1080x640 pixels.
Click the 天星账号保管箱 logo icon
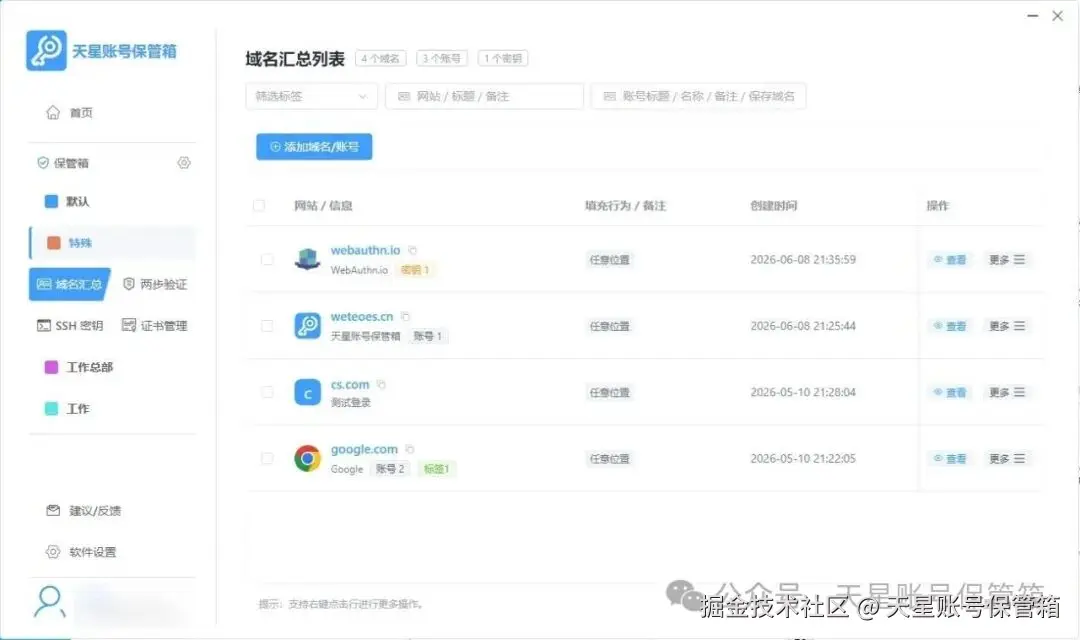click(46, 50)
